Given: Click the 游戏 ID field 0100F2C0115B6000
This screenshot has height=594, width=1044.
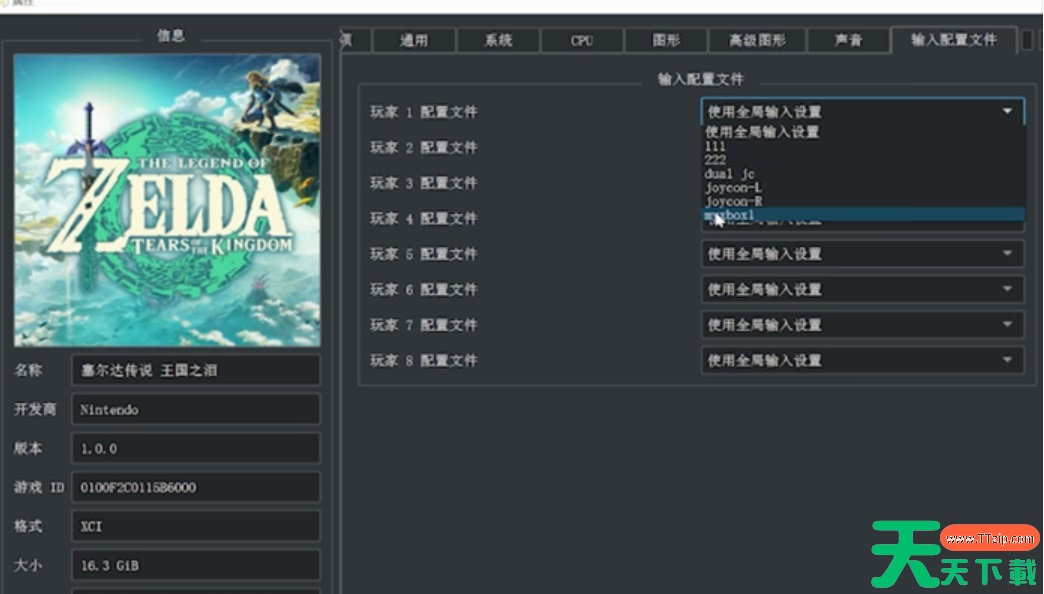Looking at the screenshot, I should (196, 487).
